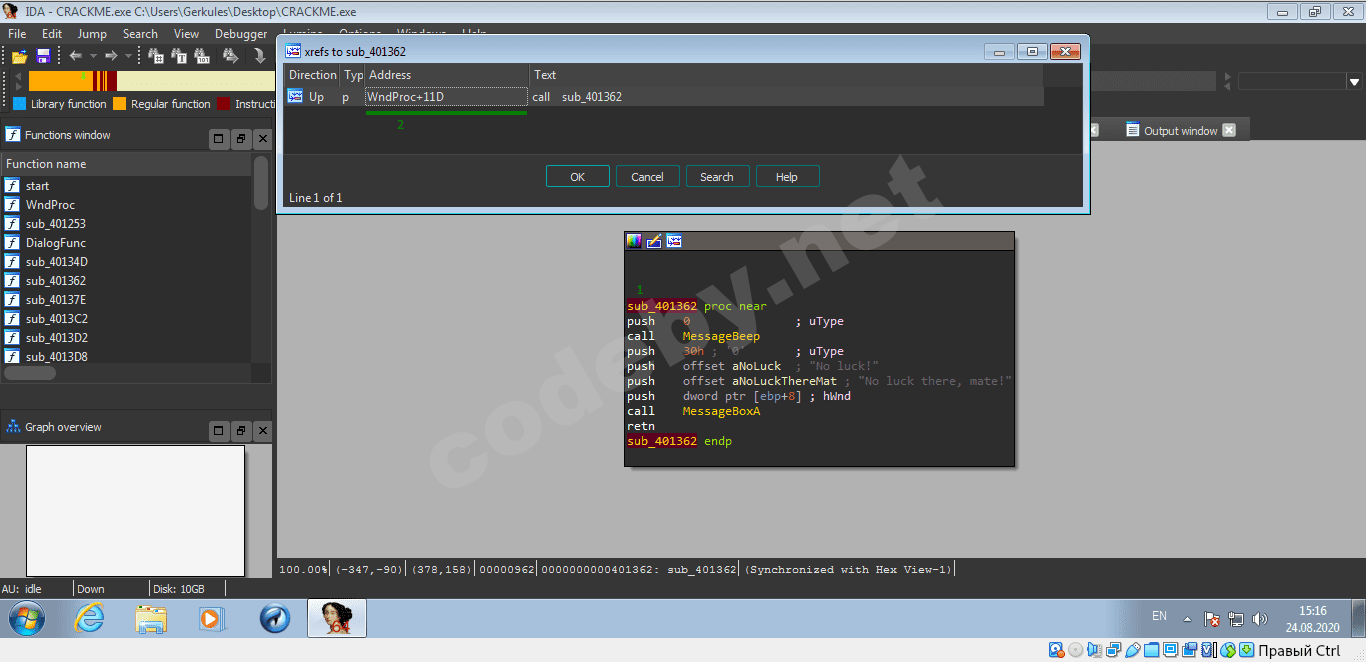Viewport: 1366px width, 662px height.
Task: Click the Save database floppy icon
Action: (x=43, y=56)
